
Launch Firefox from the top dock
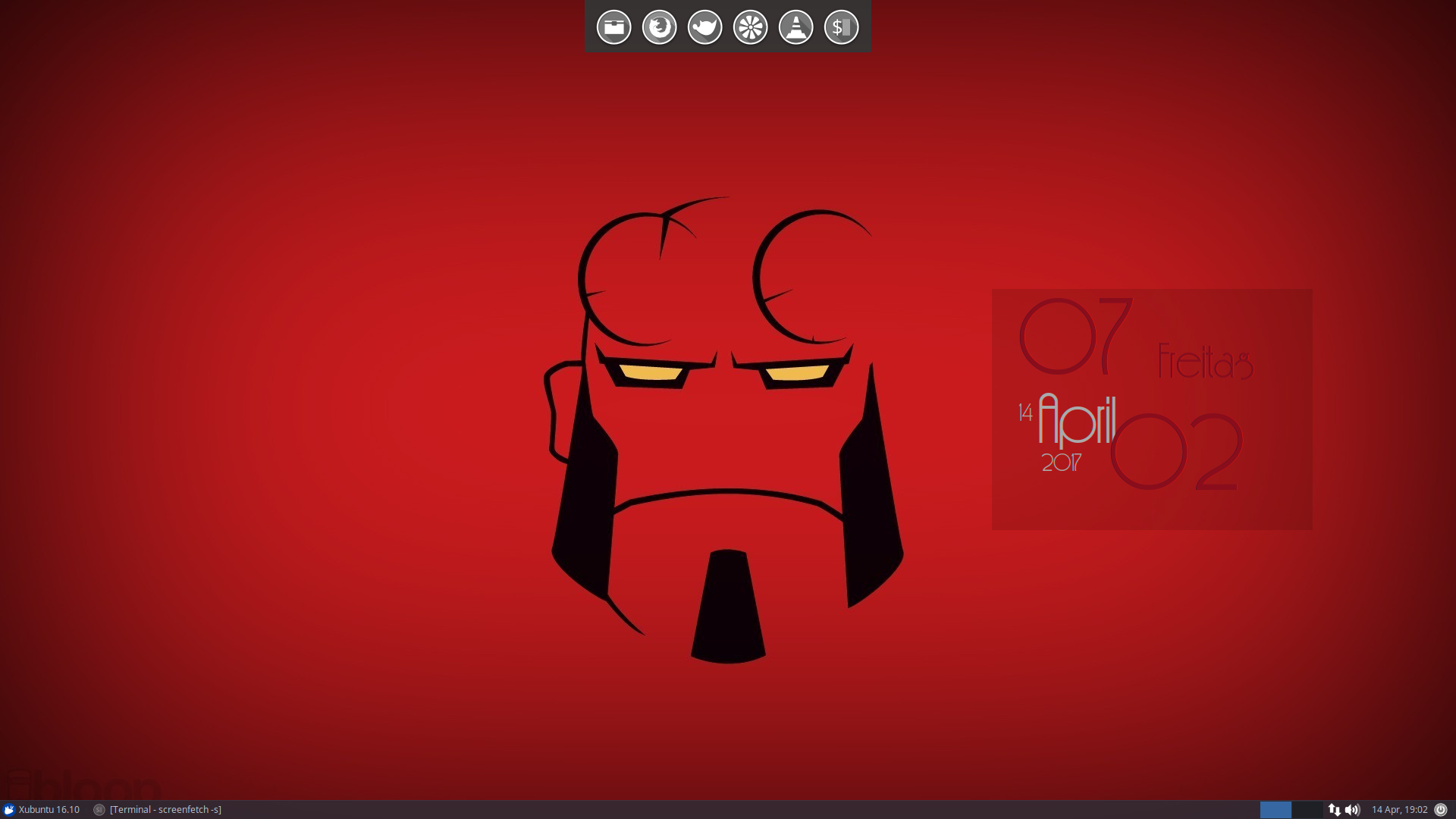click(x=659, y=28)
